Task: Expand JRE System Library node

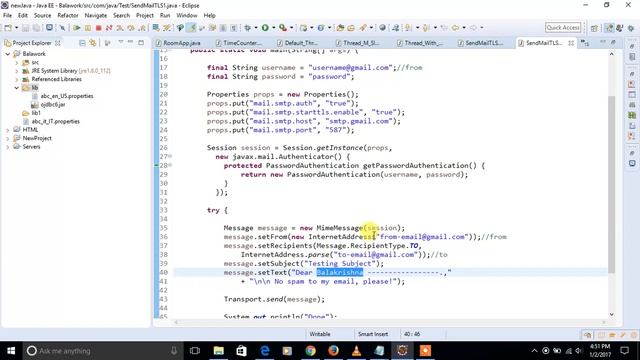Action: [17, 71]
